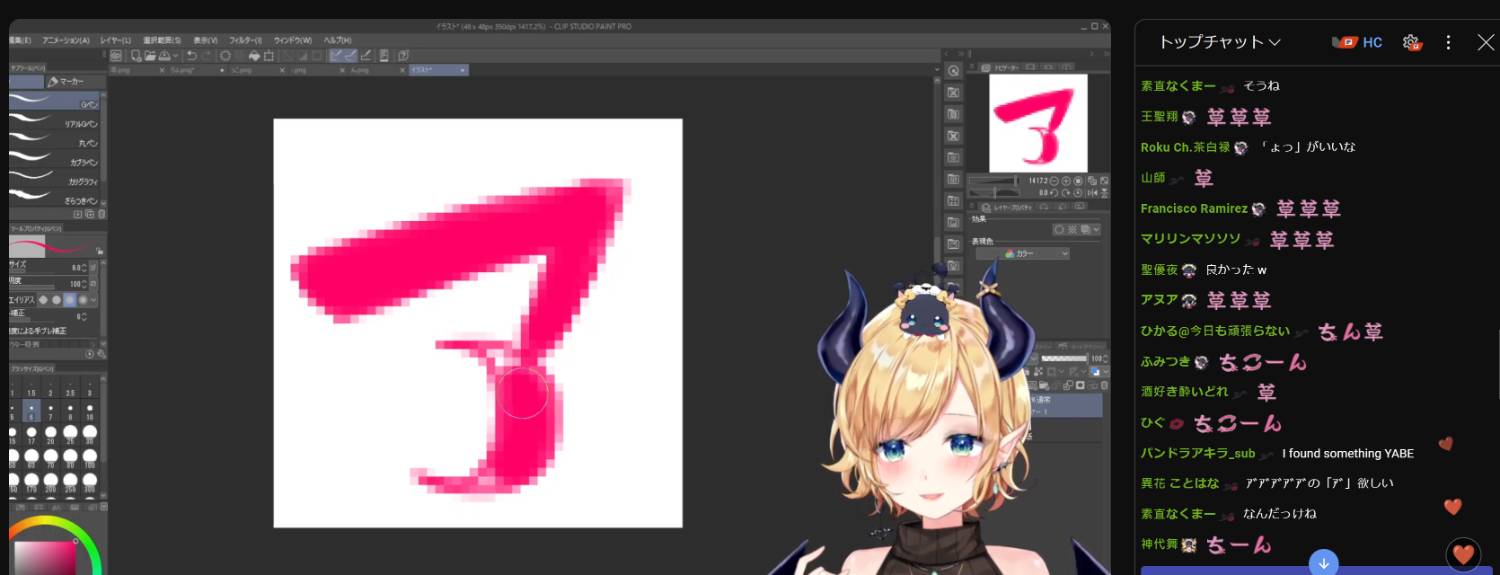Click the Quick Access magnifier icon in dock

coord(954,71)
